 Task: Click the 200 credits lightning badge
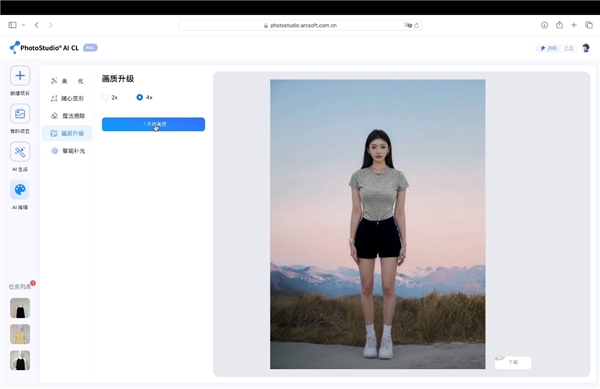[x=548, y=48]
